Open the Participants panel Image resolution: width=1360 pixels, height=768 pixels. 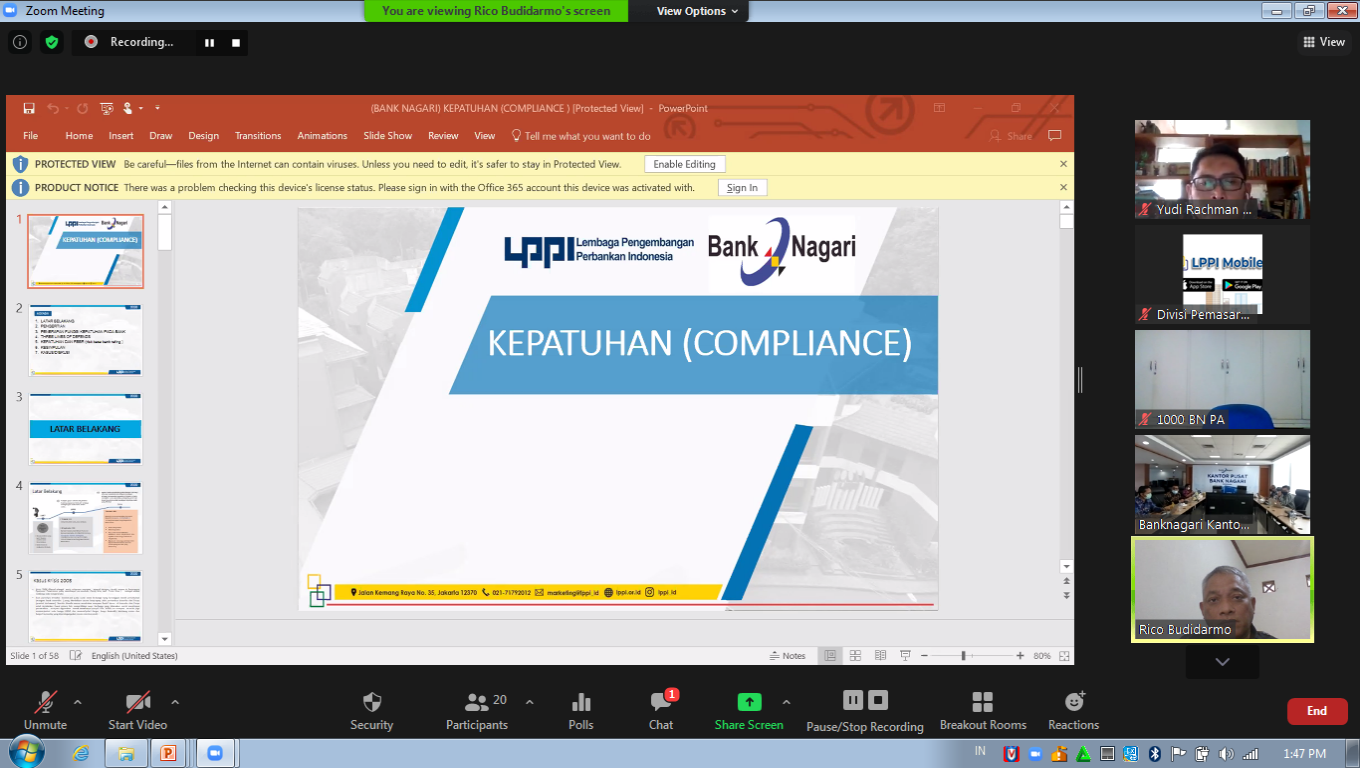pyautogui.click(x=477, y=711)
